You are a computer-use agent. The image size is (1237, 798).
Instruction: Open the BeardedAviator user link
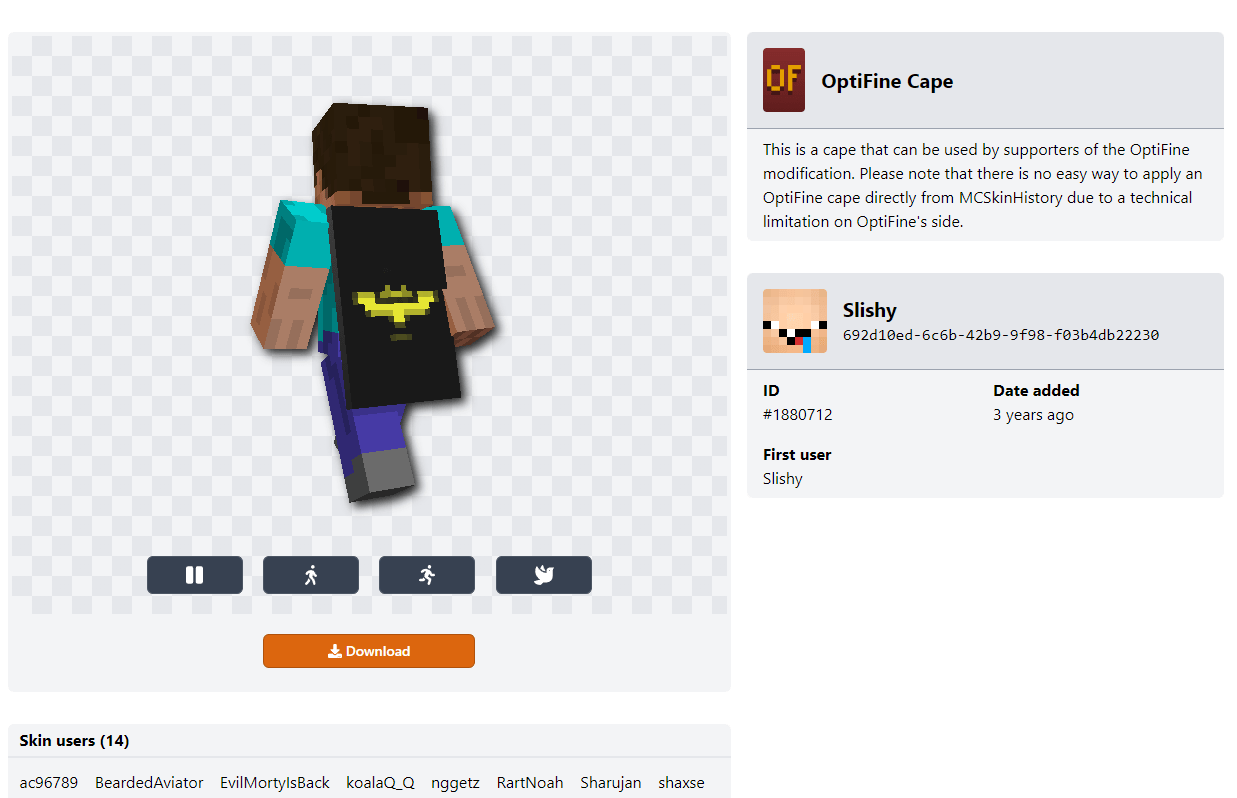coord(148,782)
